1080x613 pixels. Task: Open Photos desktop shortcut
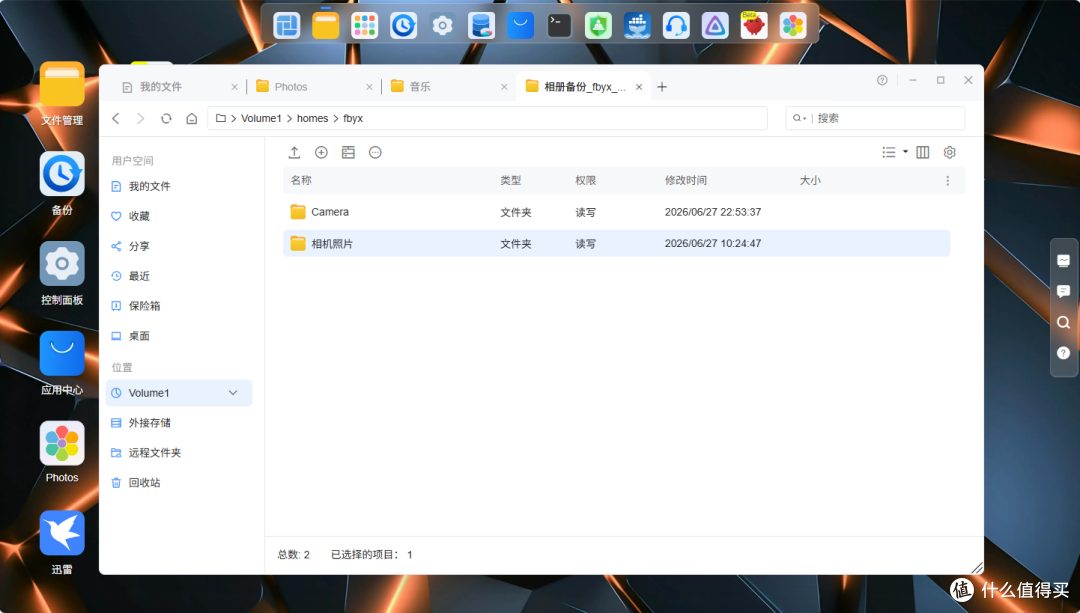tap(62, 452)
